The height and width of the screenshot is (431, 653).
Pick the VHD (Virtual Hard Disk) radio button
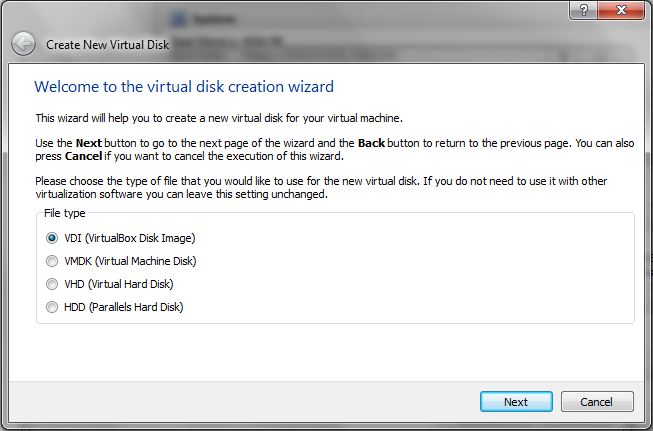(x=52, y=284)
